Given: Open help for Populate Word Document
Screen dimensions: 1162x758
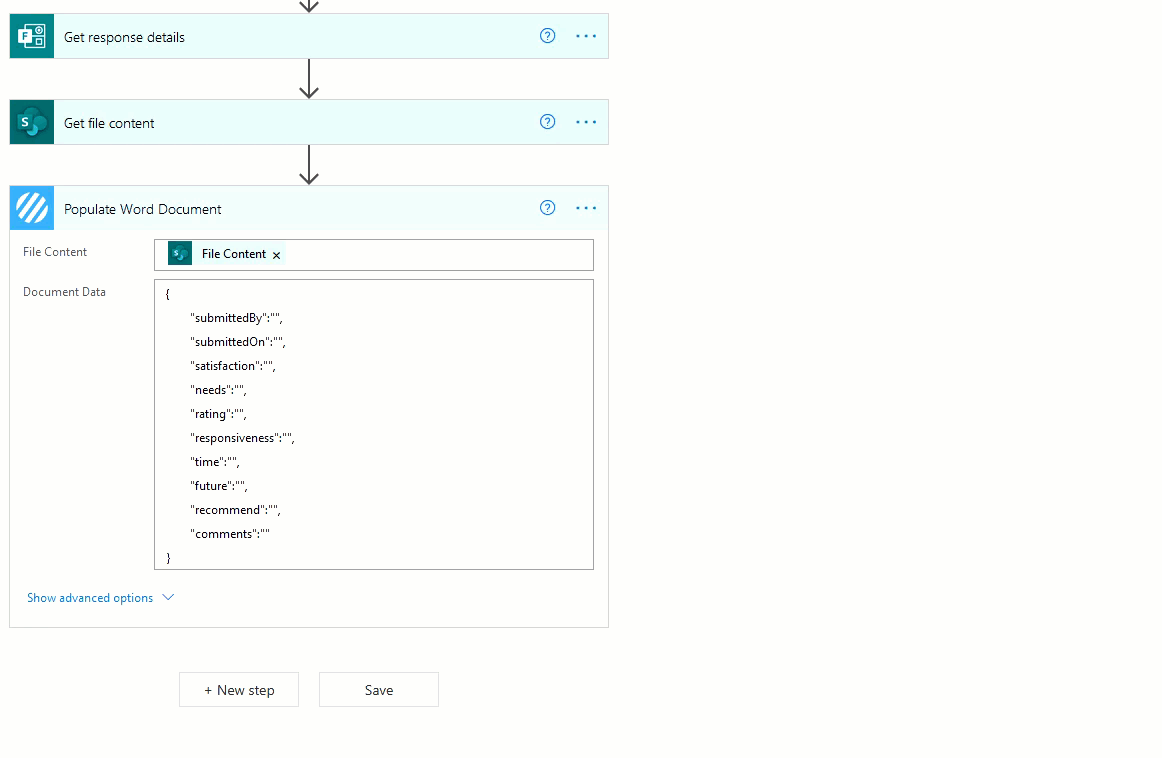Looking at the screenshot, I should (548, 207).
